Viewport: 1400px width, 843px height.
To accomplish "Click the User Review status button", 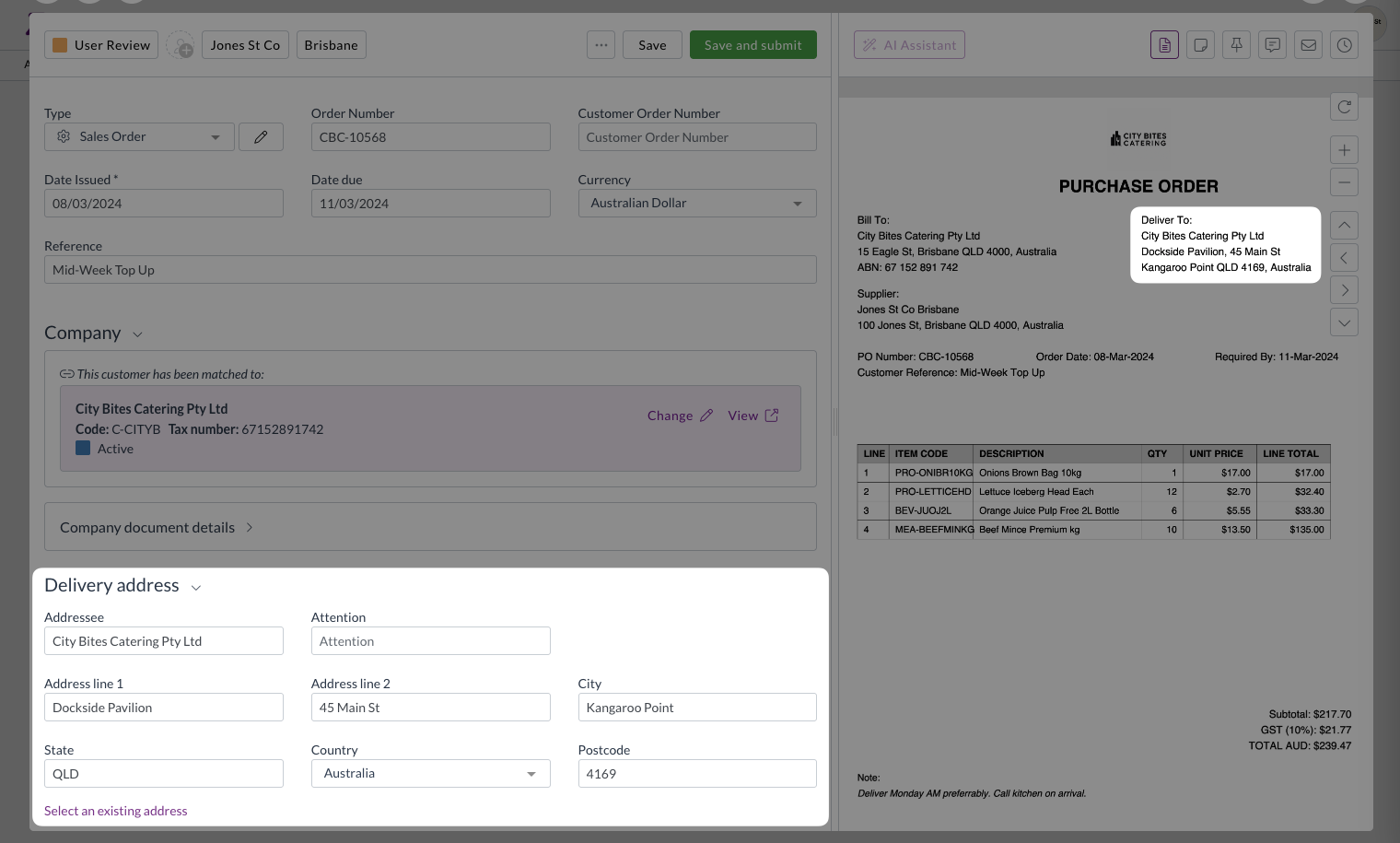I will pyautogui.click(x=101, y=45).
